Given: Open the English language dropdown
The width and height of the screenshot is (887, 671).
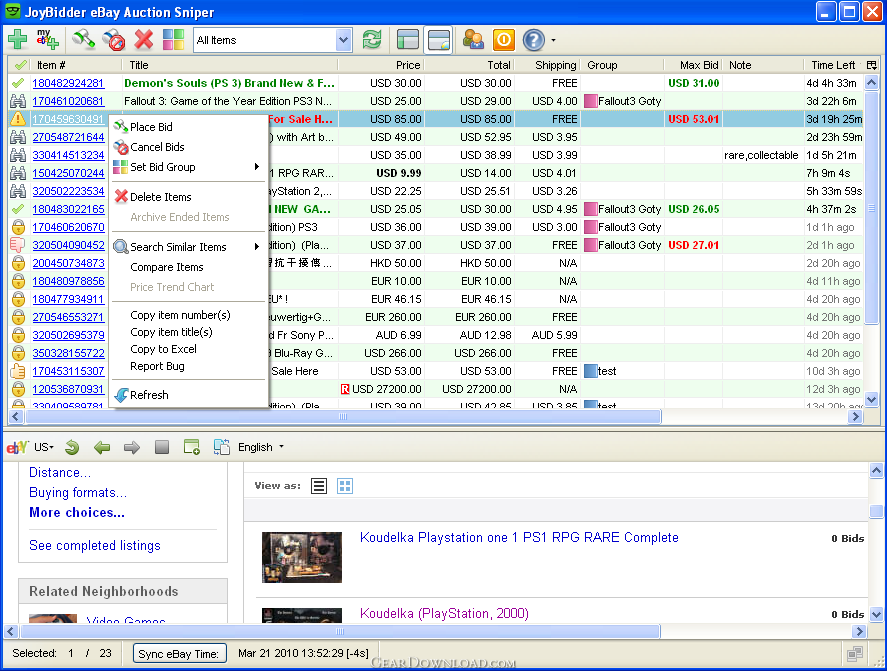Looking at the screenshot, I should coord(260,447).
